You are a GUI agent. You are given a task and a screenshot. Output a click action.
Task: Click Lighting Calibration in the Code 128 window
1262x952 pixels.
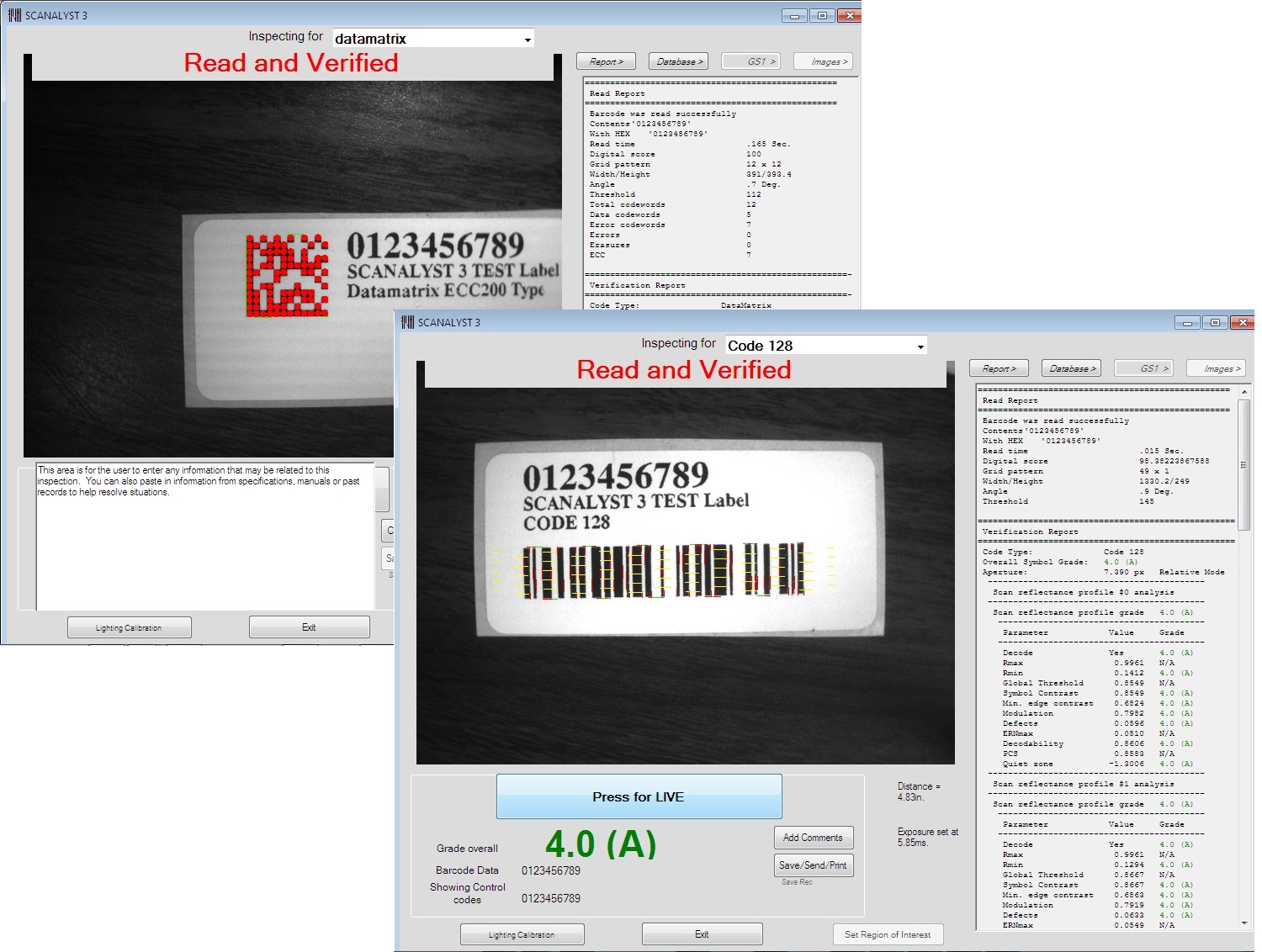(x=522, y=934)
